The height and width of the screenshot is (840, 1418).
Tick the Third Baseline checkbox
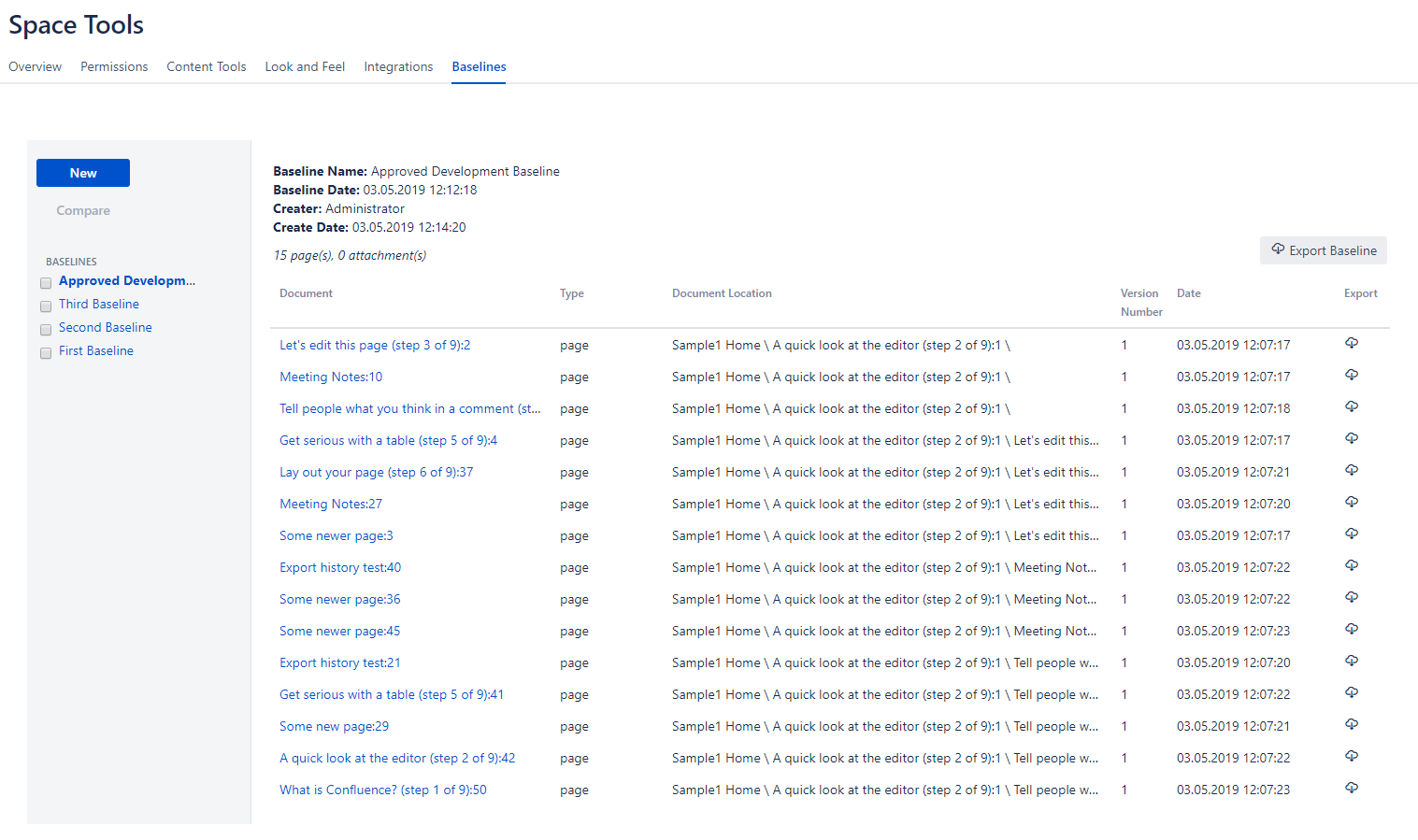[46, 306]
